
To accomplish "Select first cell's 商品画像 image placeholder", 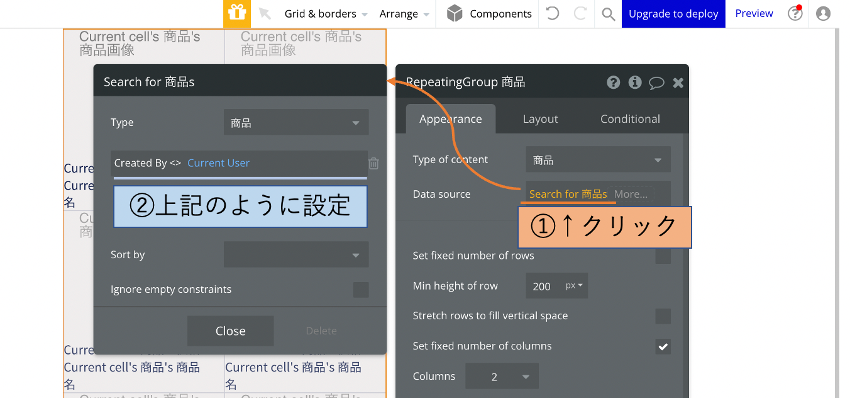I will (x=140, y=43).
